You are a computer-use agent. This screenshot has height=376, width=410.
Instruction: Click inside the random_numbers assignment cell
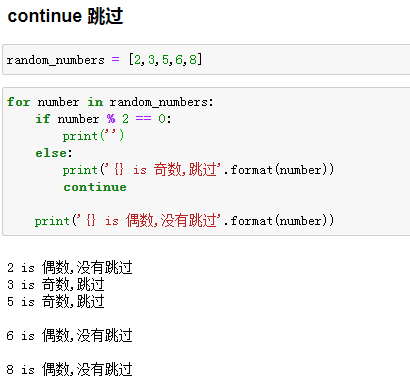coord(206,60)
